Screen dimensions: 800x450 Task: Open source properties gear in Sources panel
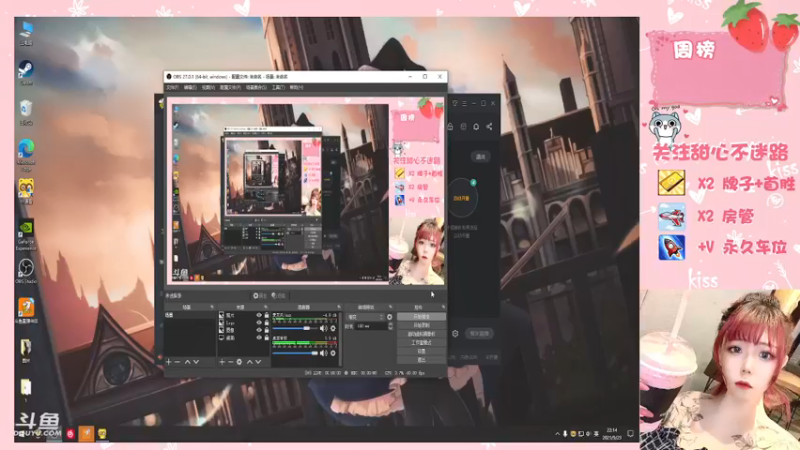point(239,362)
